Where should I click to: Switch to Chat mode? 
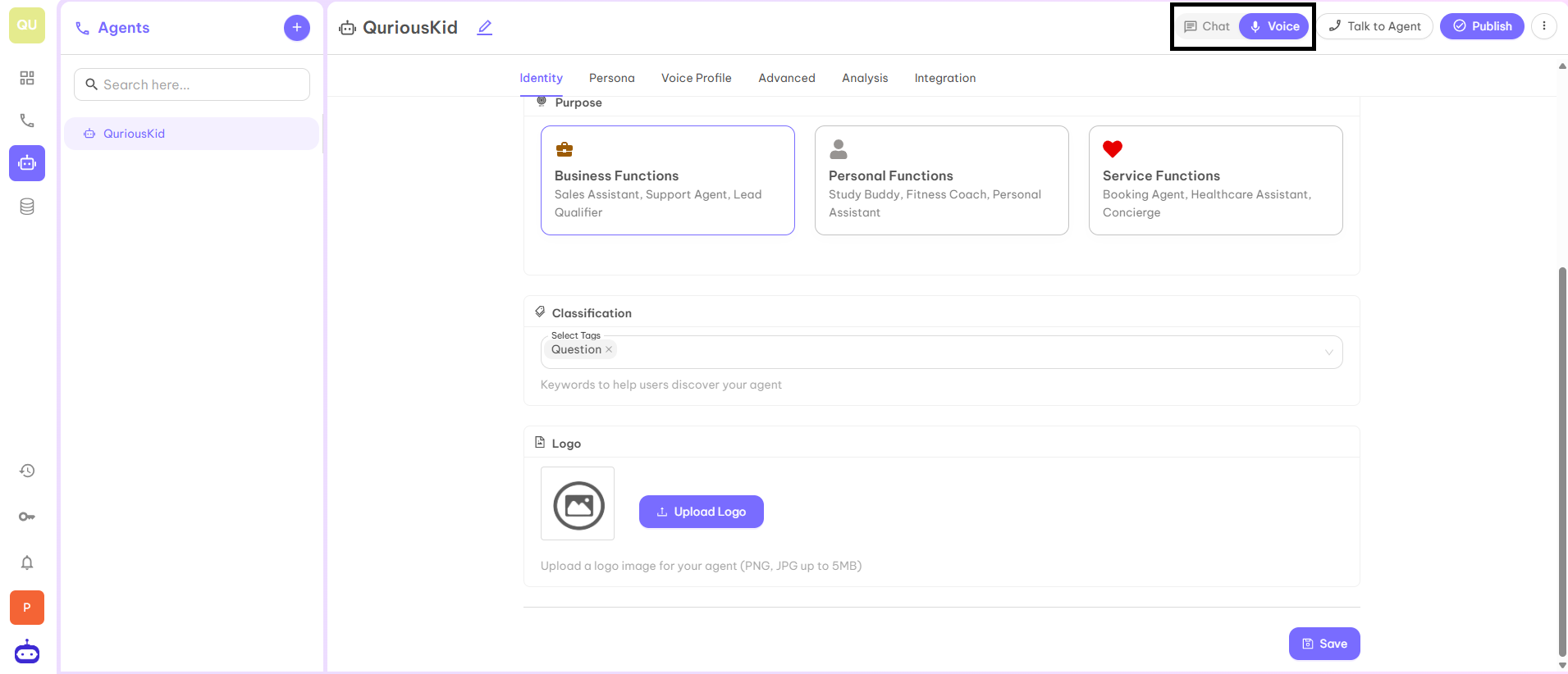1207,26
